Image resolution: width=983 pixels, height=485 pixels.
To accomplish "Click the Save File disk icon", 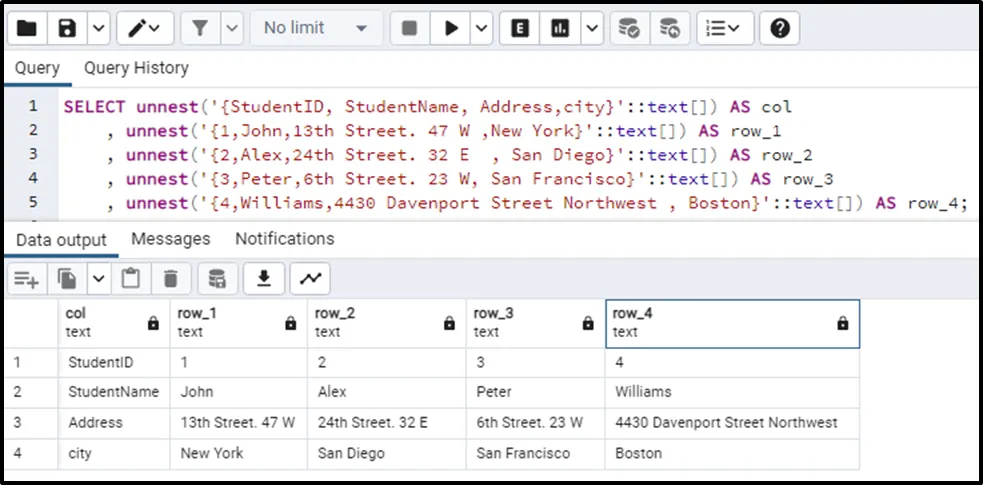I will tap(67, 29).
